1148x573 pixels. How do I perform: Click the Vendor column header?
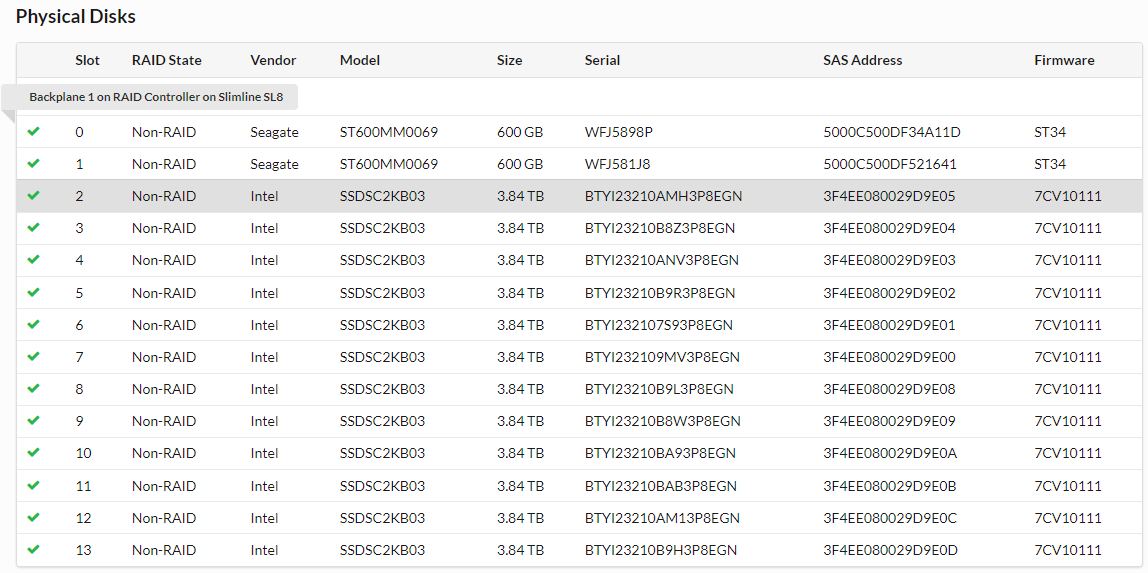tap(273, 60)
